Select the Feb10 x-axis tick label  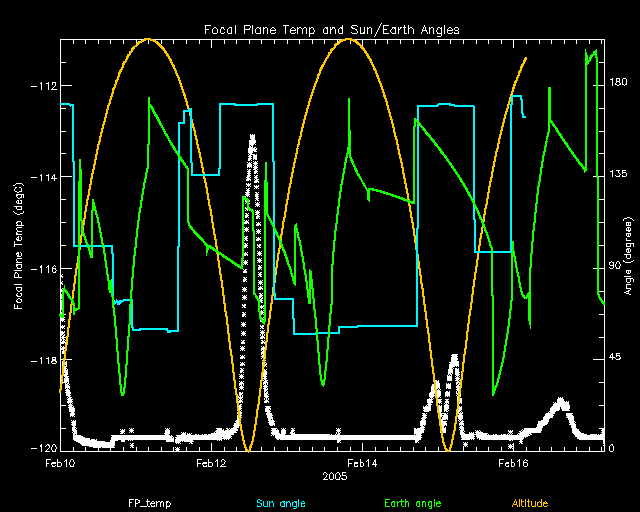click(x=60, y=463)
